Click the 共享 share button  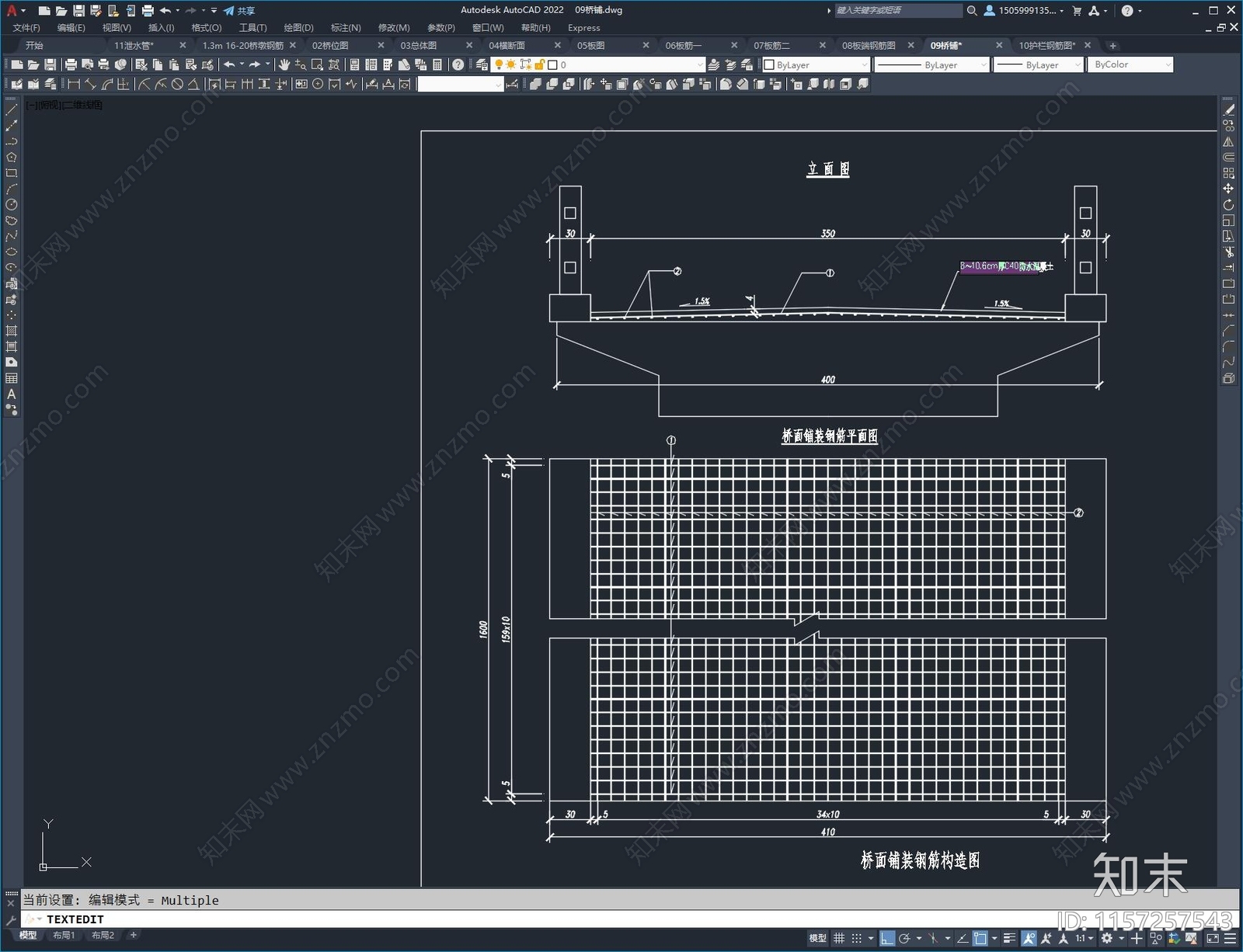coord(239,10)
